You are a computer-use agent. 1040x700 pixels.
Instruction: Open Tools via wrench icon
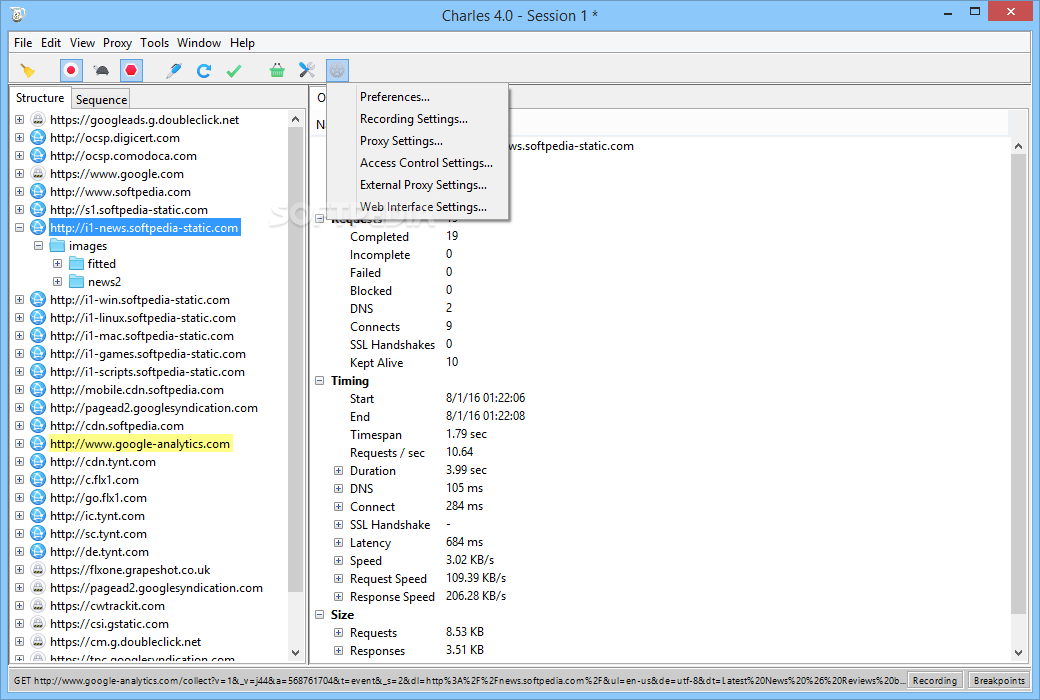[306, 70]
